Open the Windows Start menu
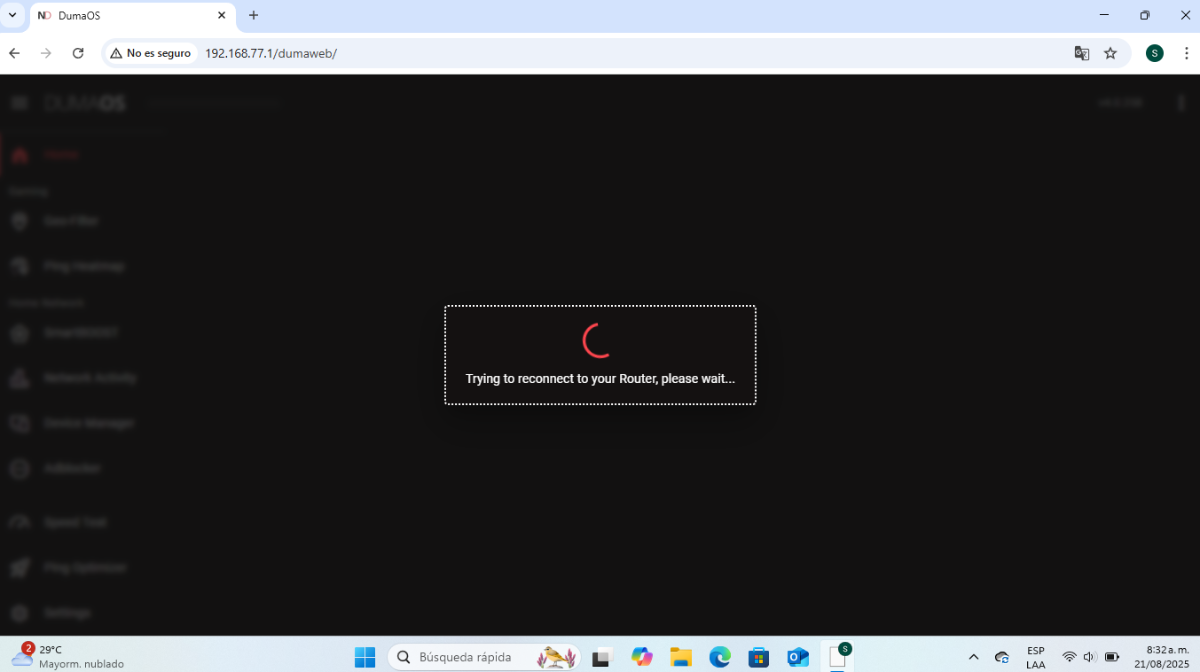The height and width of the screenshot is (672, 1200). point(365,657)
